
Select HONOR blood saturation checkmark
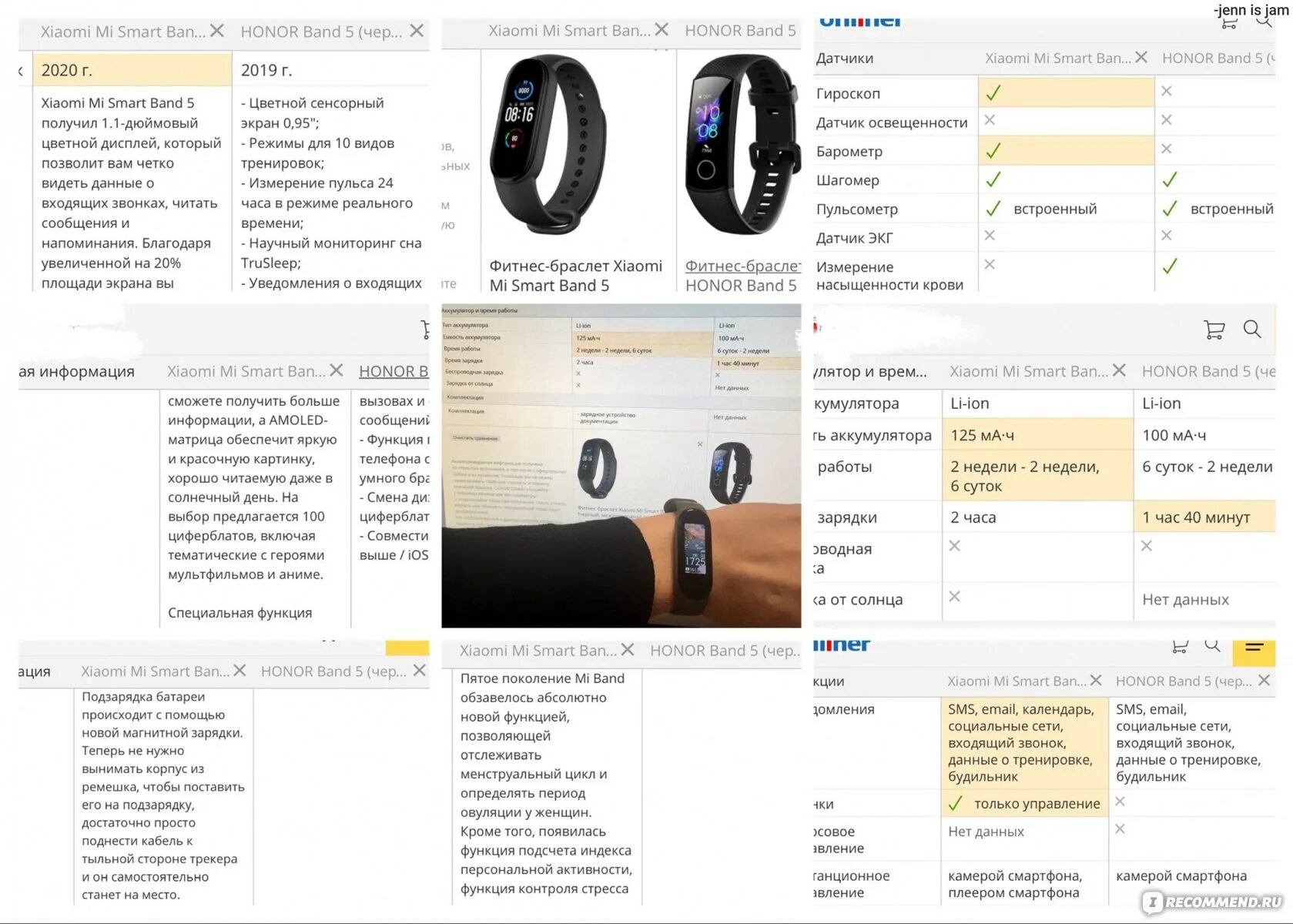[x=1169, y=266]
